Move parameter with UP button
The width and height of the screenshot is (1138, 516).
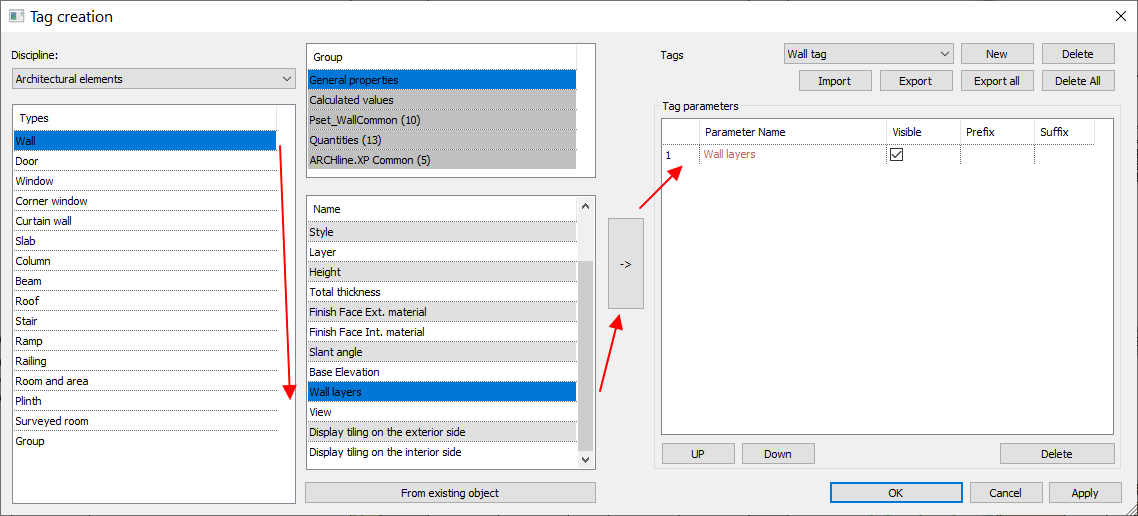697,454
